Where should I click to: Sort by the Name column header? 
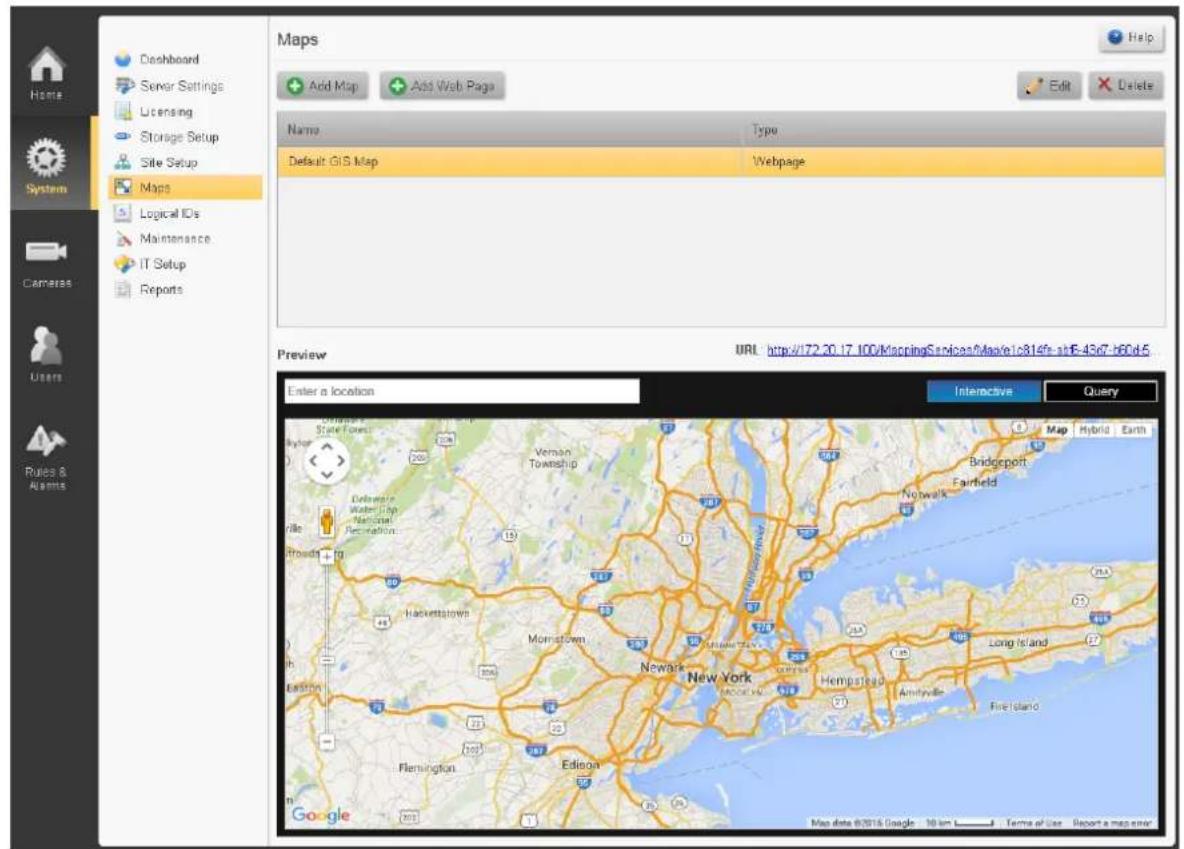point(510,130)
